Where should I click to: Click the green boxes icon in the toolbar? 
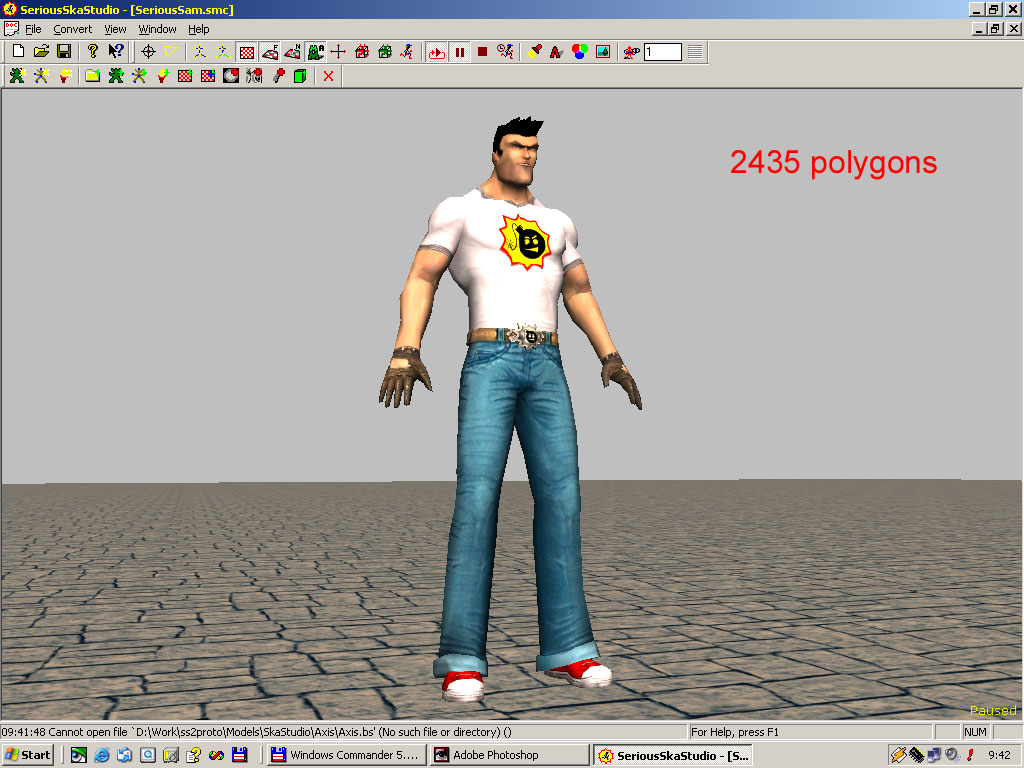click(385, 52)
